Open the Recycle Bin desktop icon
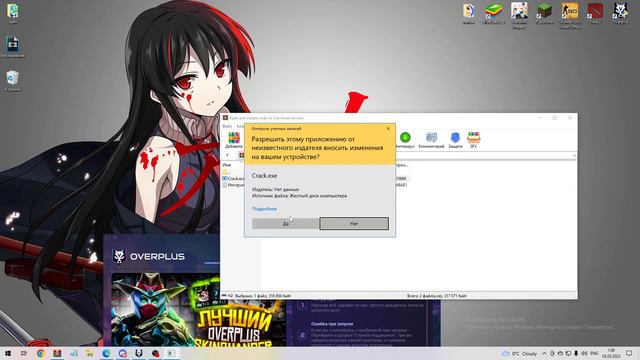The height and width of the screenshot is (360, 640). [x=12, y=81]
